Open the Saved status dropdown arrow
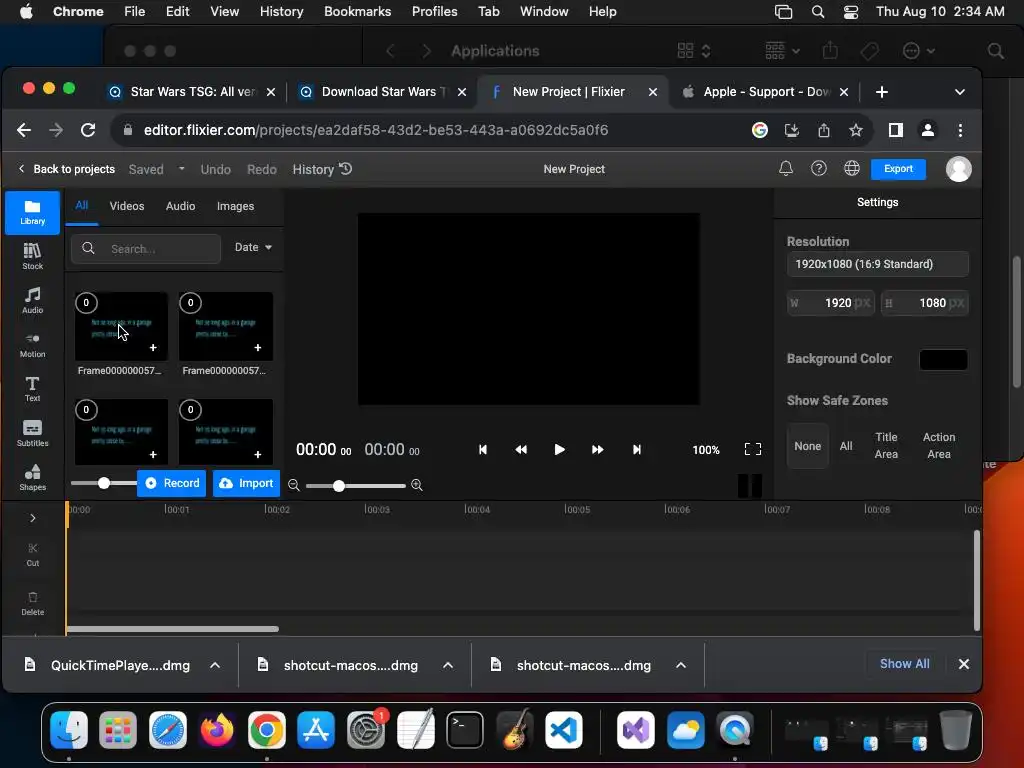 (182, 168)
